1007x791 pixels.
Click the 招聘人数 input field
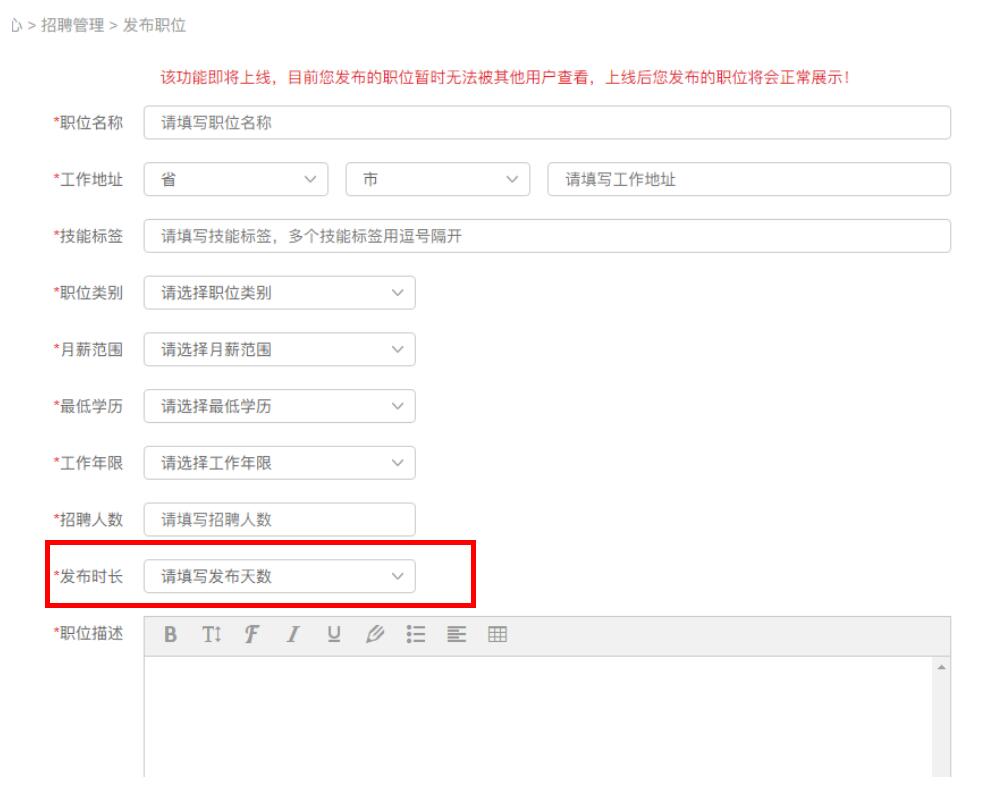pyautogui.click(x=279, y=519)
